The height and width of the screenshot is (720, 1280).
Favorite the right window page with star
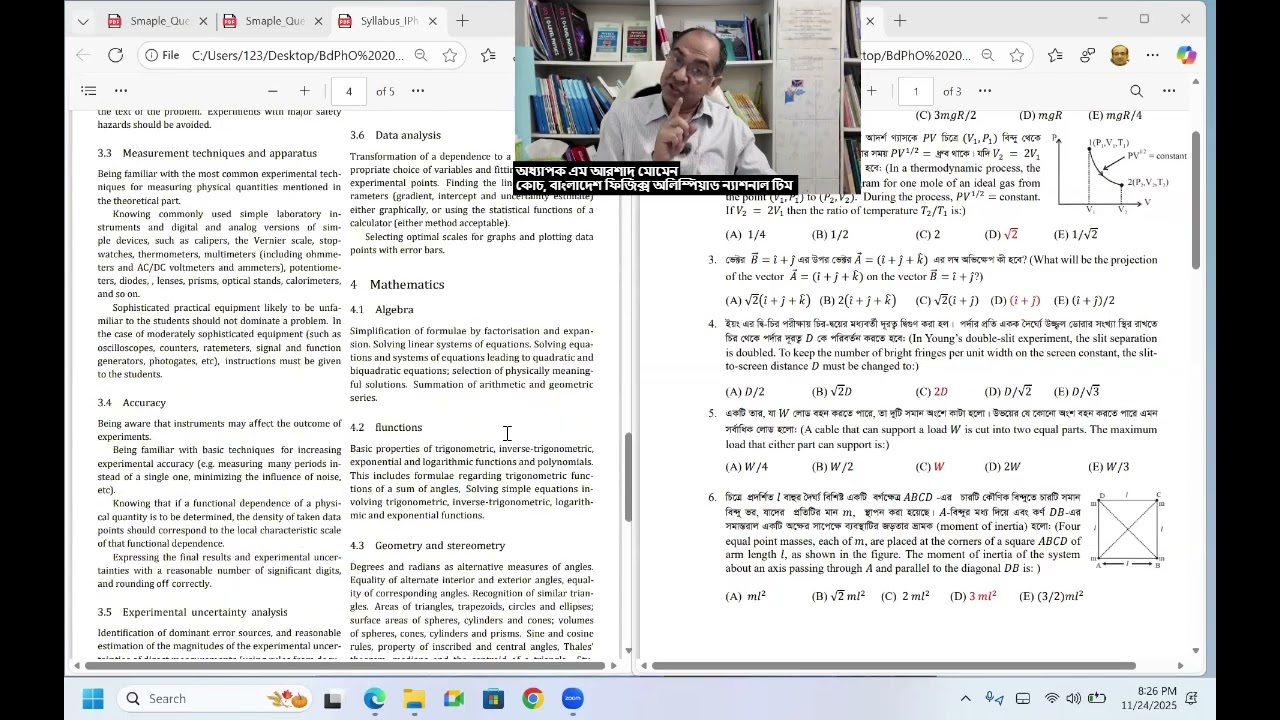(1017, 55)
